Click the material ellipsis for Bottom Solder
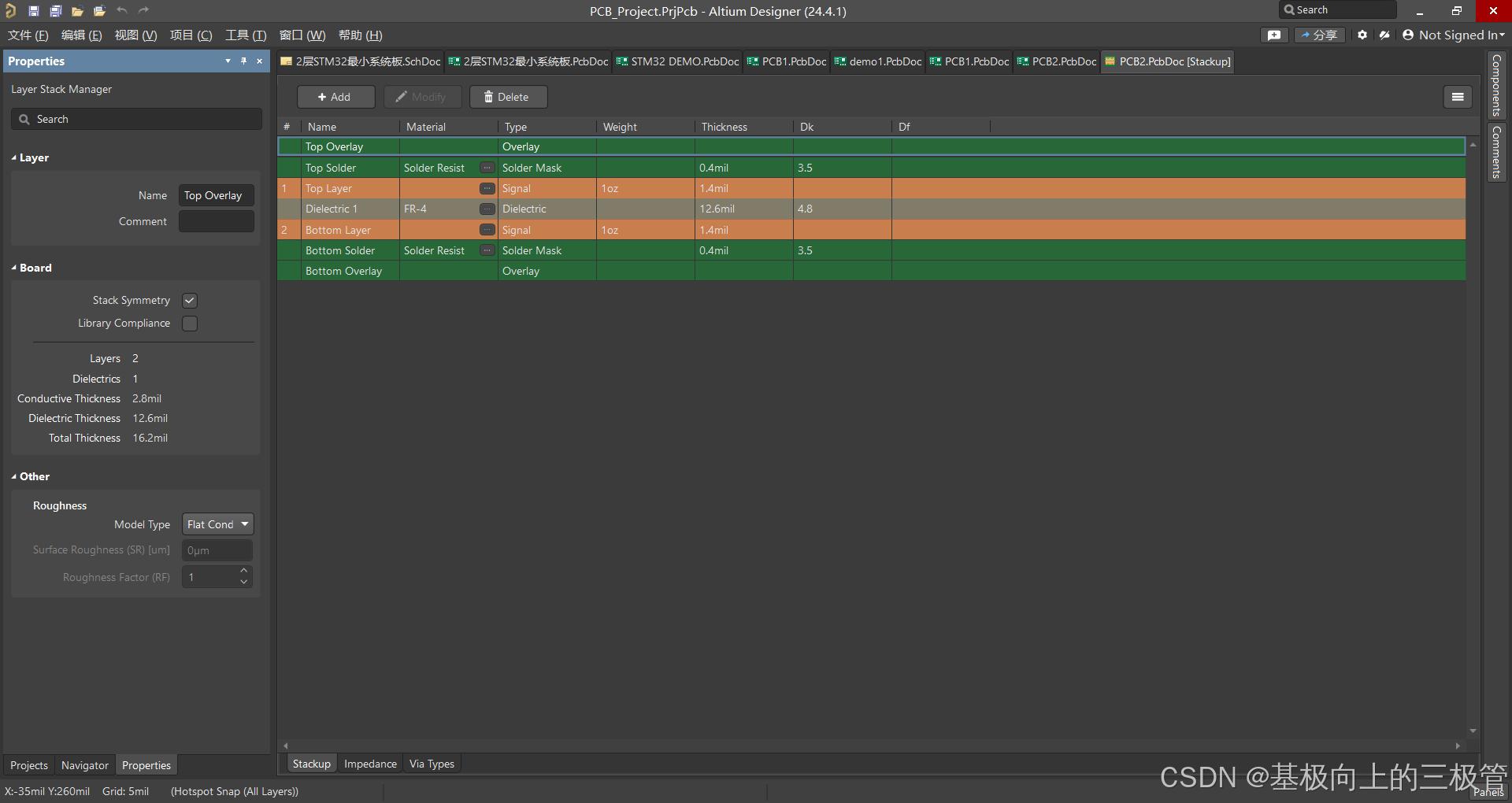The width and height of the screenshot is (1512, 803). click(487, 250)
